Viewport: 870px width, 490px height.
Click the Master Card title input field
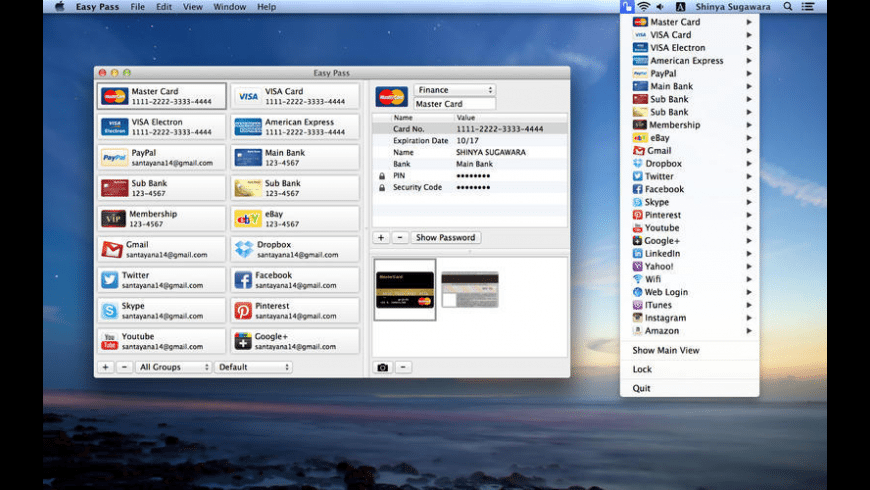[x=454, y=104]
